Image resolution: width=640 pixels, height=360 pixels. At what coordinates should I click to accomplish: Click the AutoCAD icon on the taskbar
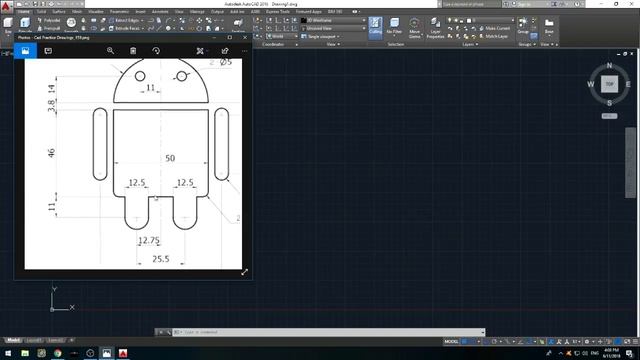coord(123,353)
